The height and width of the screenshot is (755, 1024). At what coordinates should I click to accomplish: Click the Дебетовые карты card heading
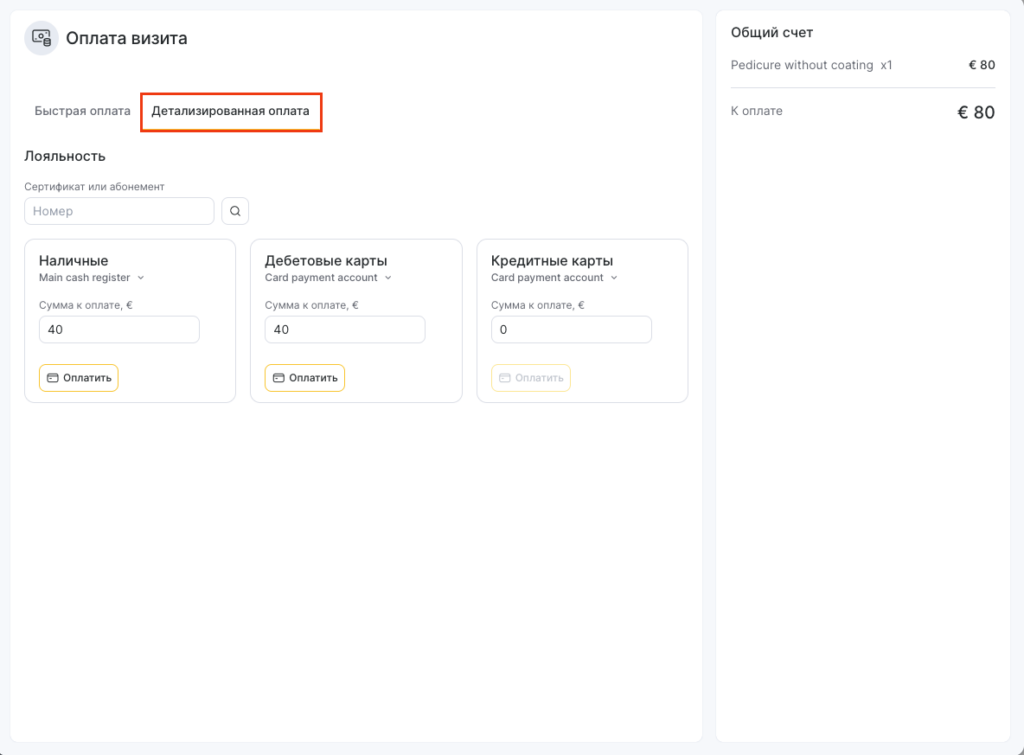[x=326, y=261]
